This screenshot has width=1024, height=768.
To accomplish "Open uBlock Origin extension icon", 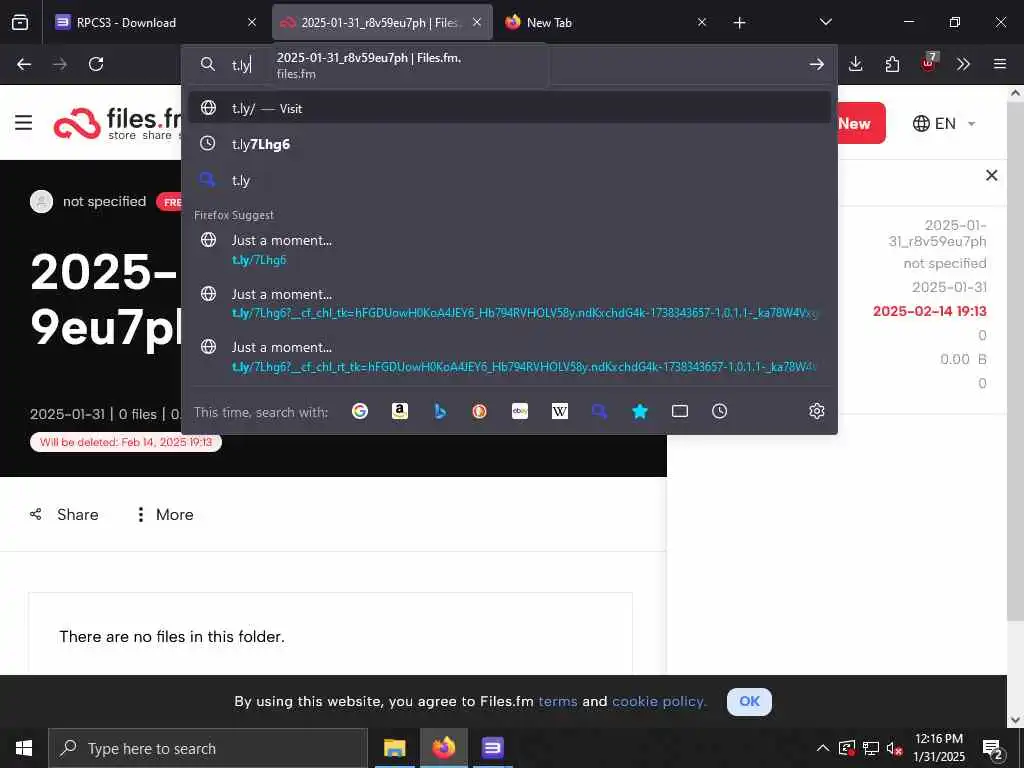I will pyautogui.click(x=929, y=63).
